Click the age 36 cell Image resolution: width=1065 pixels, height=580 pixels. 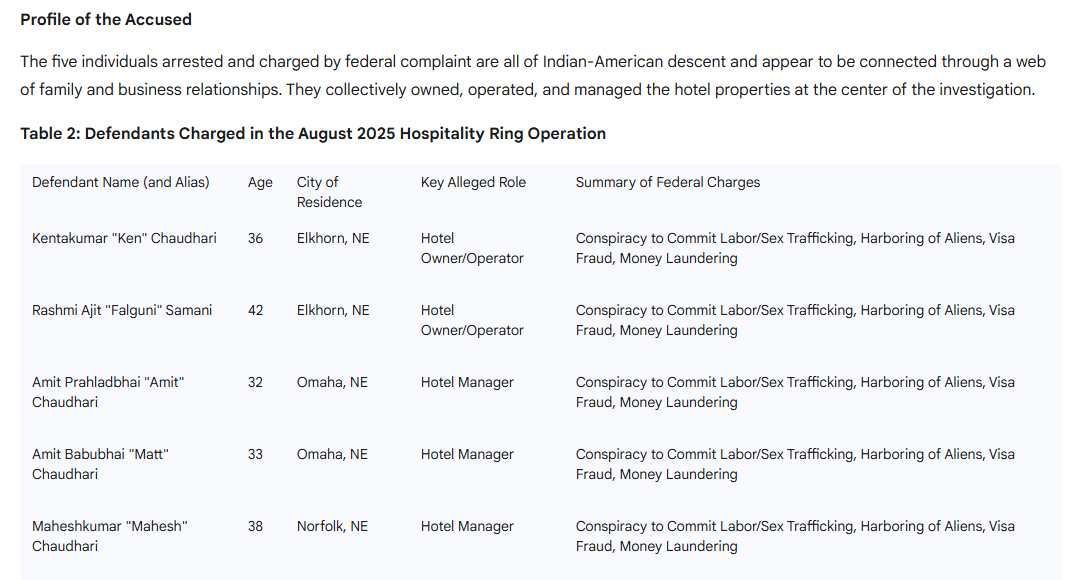[256, 238]
